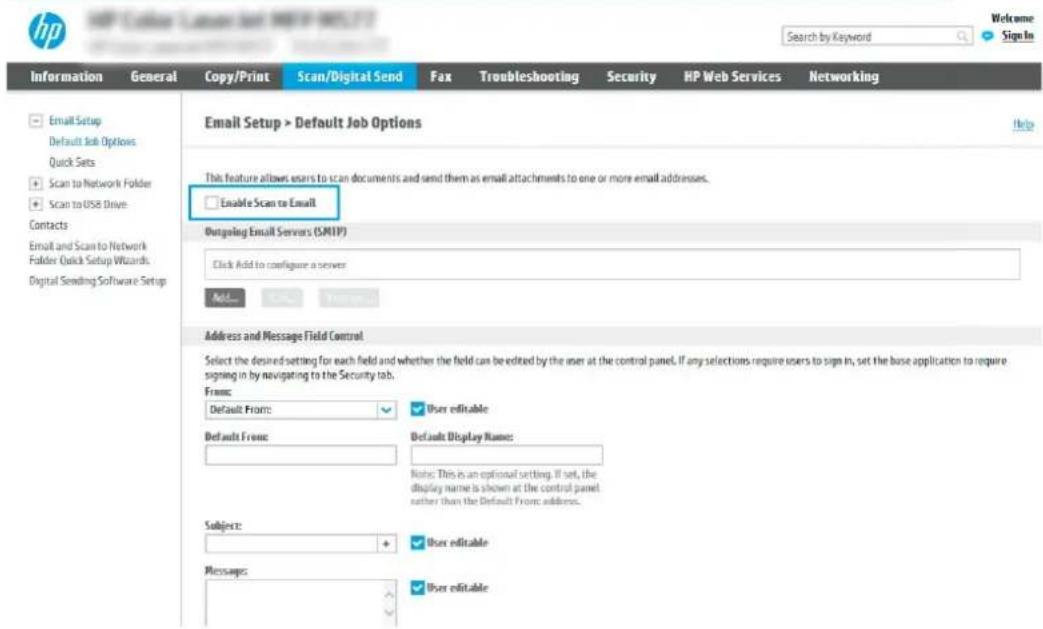
Task: Click the Scan to USB Drive label
Action: [88, 204]
